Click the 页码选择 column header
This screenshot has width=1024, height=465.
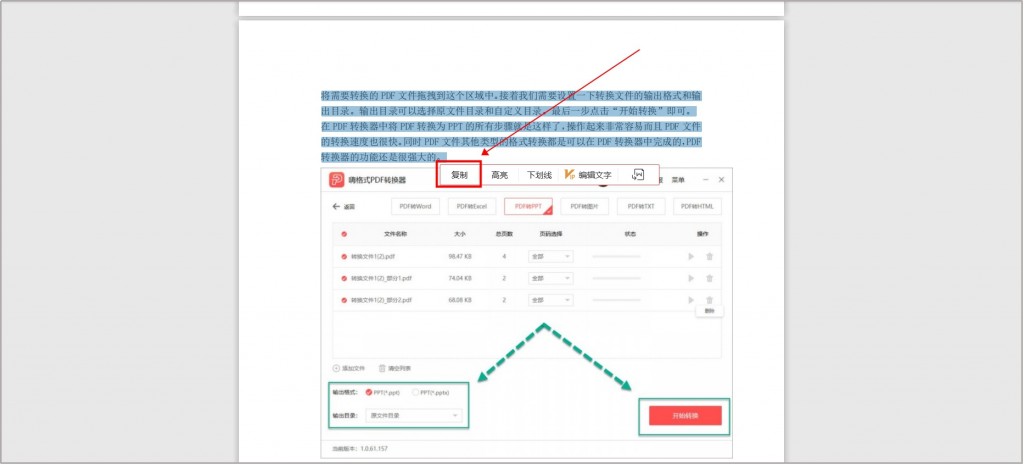pyautogui.click(x=551, y=234)
